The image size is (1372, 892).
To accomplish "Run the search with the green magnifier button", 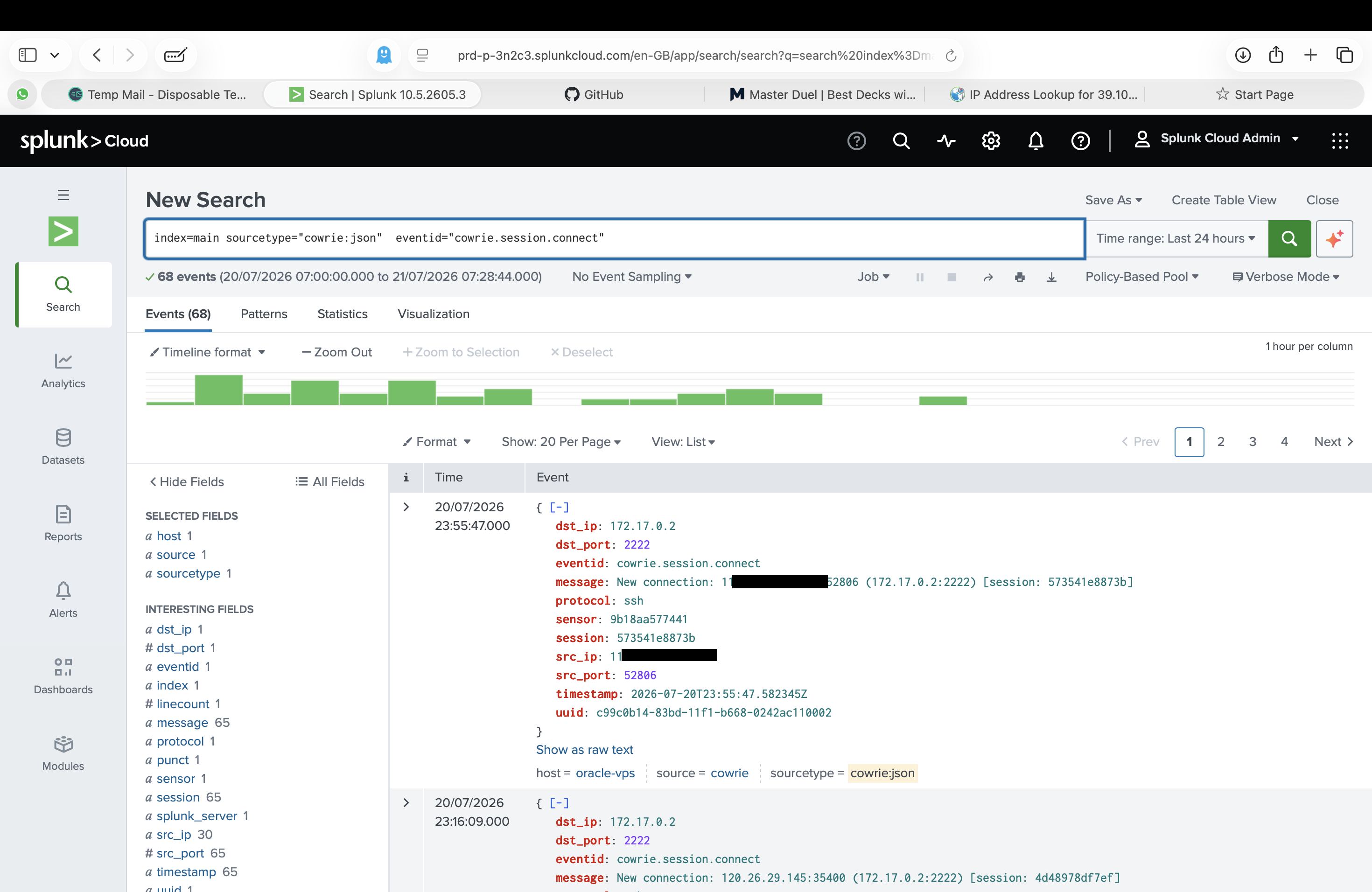I will (1289, 238).
